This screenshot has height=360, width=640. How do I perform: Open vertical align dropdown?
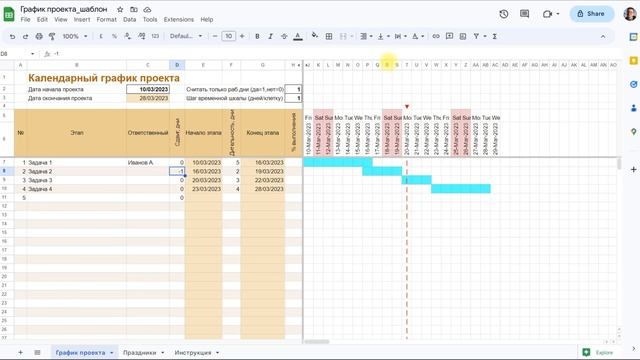pyautogui.click(x=383, y=36)
